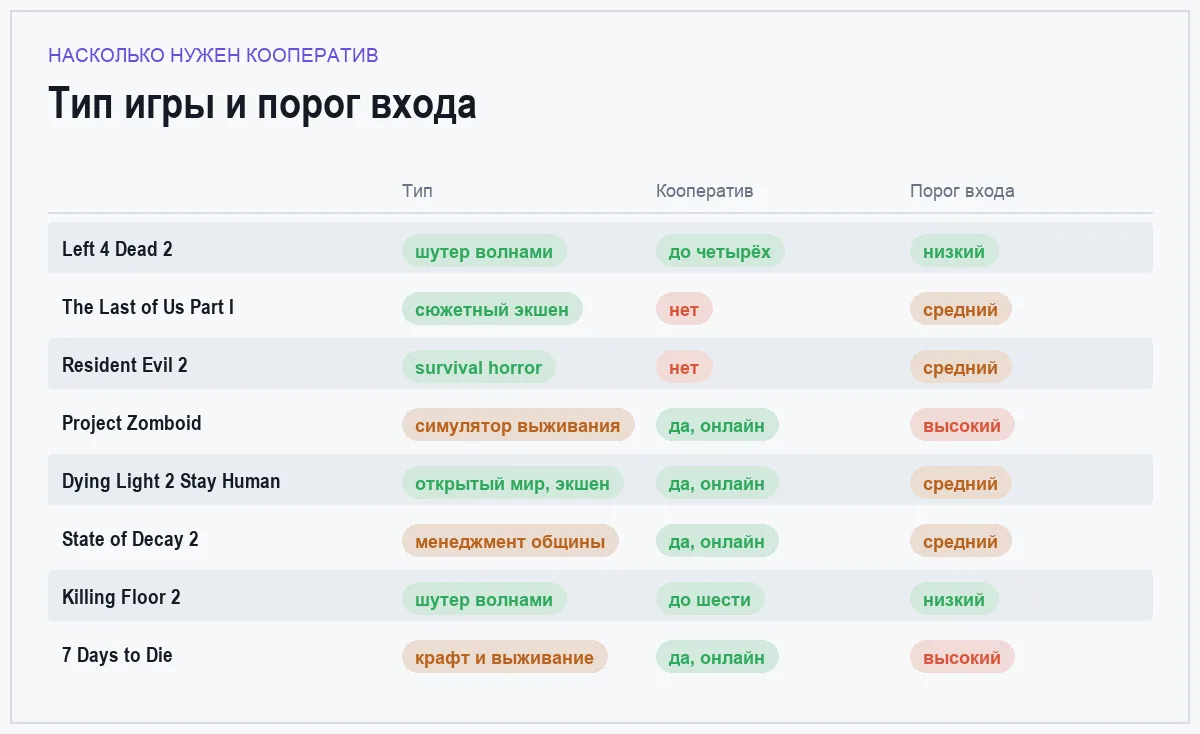Click the "менеджмент общины" type tag
This screenshot has height=734, width=1200.
coord(510,542)
